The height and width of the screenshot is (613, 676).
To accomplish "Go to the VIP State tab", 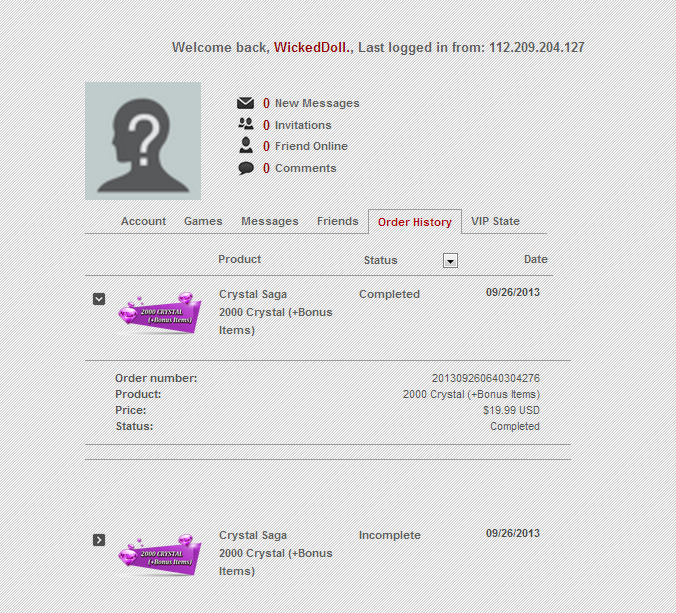I will 495,221.
